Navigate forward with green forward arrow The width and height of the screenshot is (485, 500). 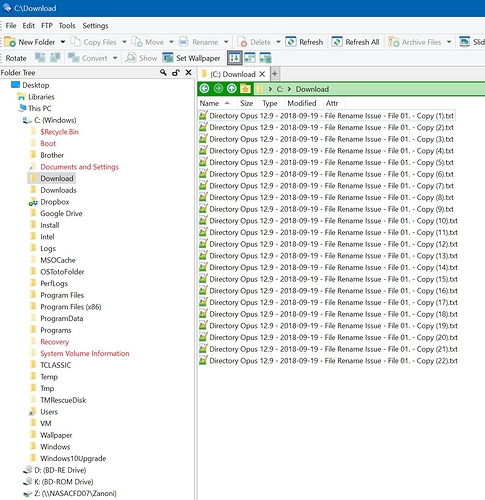click(x=218, y=89)
